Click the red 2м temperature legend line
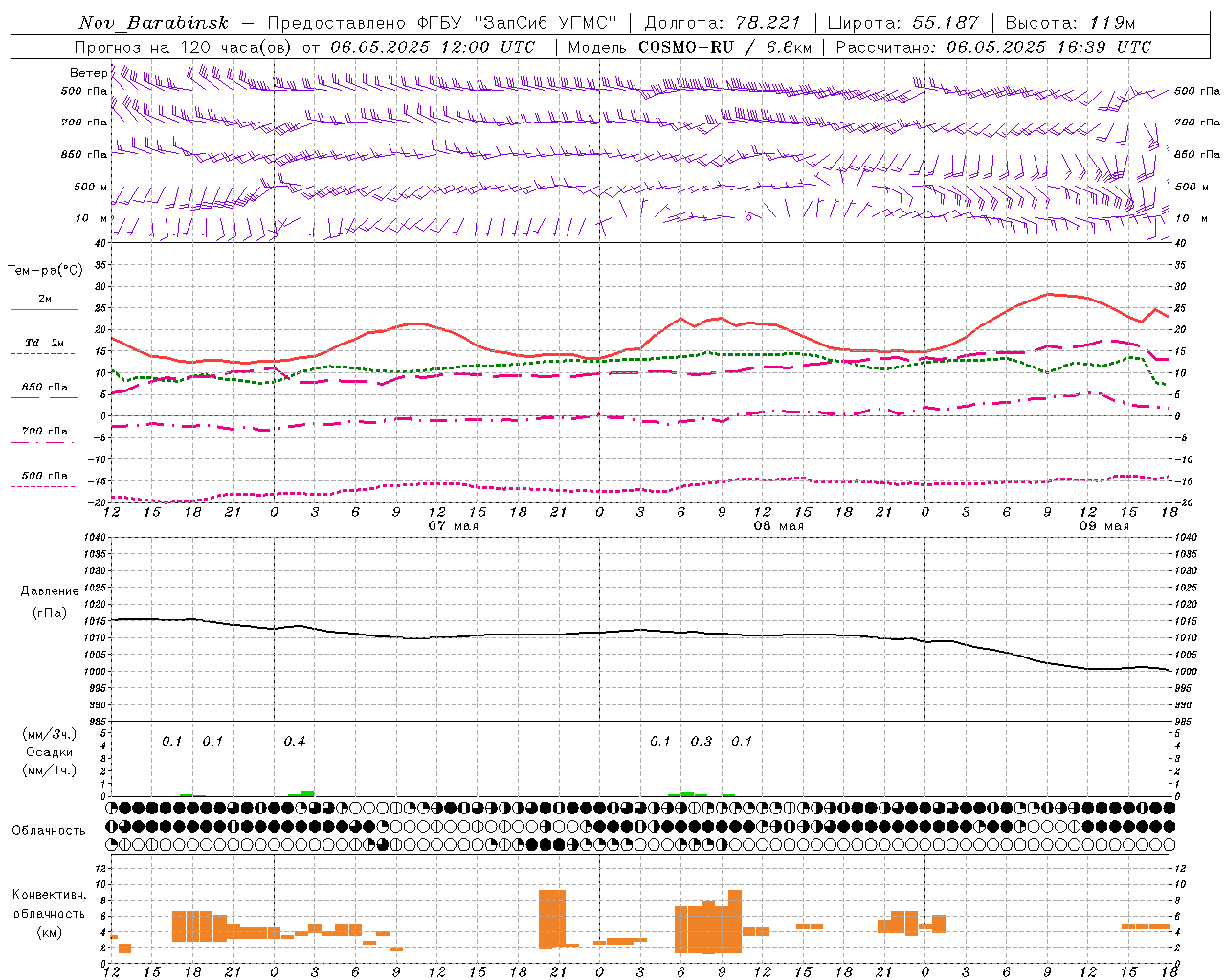 click(45, 309)
